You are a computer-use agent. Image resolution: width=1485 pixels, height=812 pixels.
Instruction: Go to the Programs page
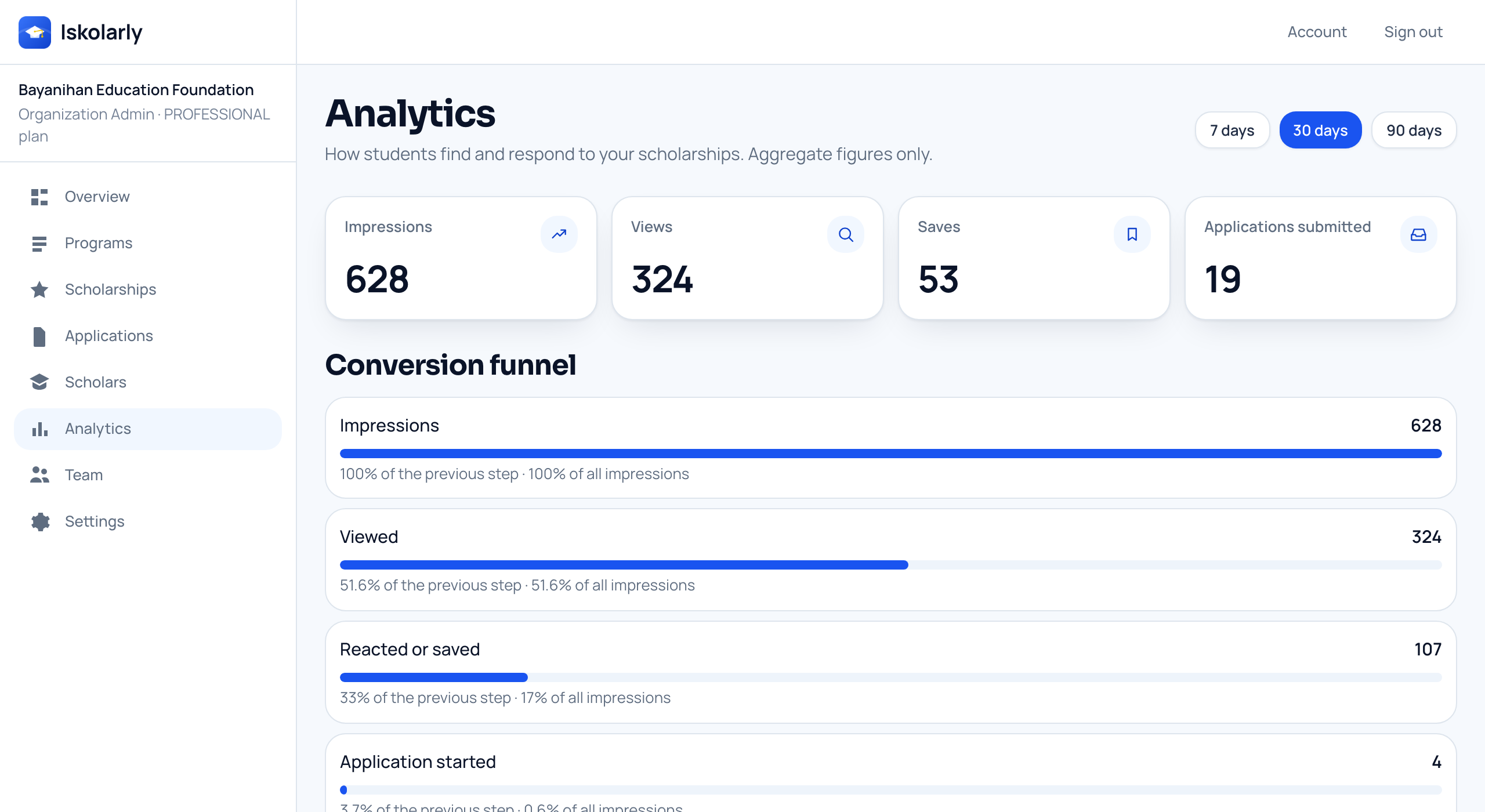click(x=148, y=243)
